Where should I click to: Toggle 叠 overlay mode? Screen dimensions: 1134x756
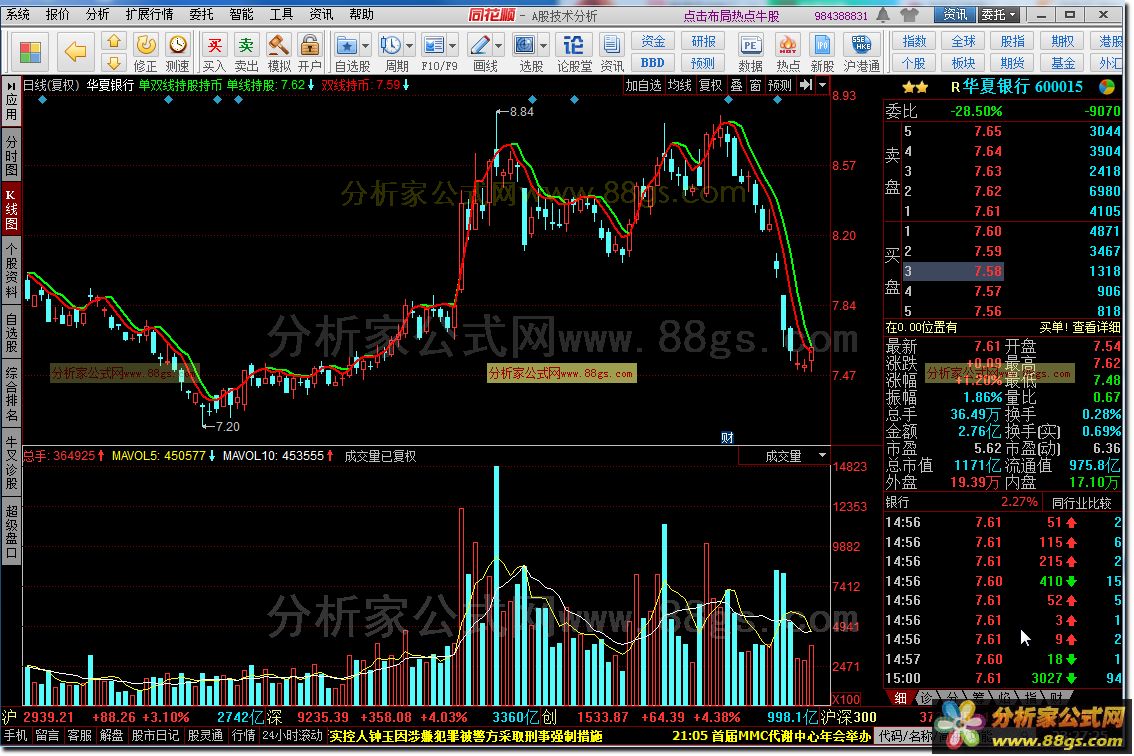tap(736, 85)
